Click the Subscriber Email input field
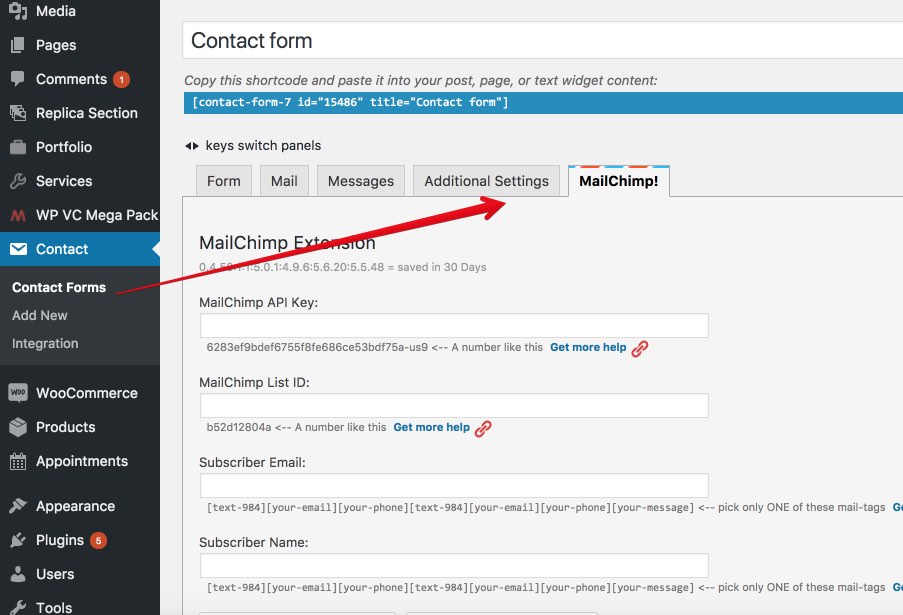The image size is (903, 615). coord(454,486)
